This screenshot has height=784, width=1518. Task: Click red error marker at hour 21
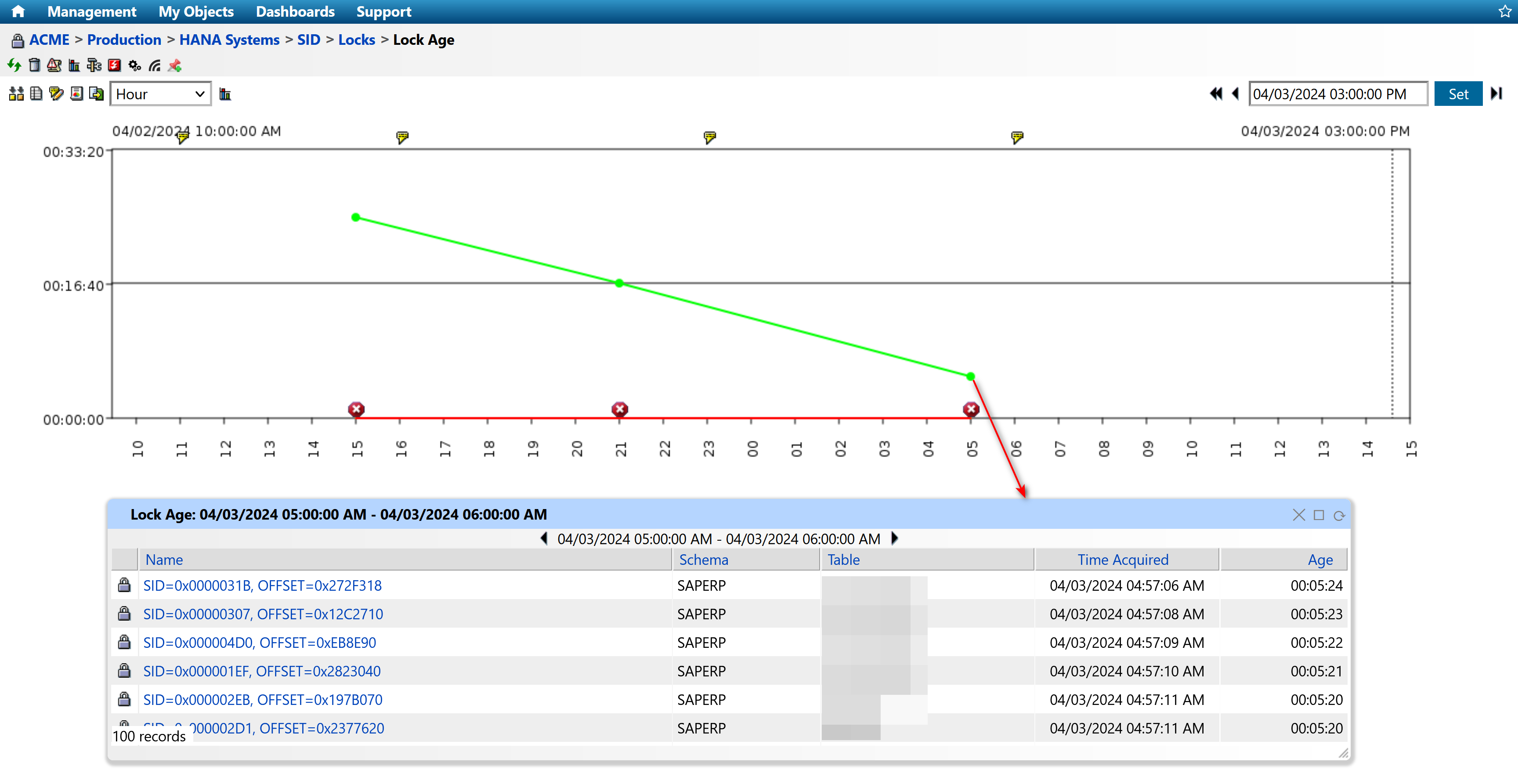619,409
